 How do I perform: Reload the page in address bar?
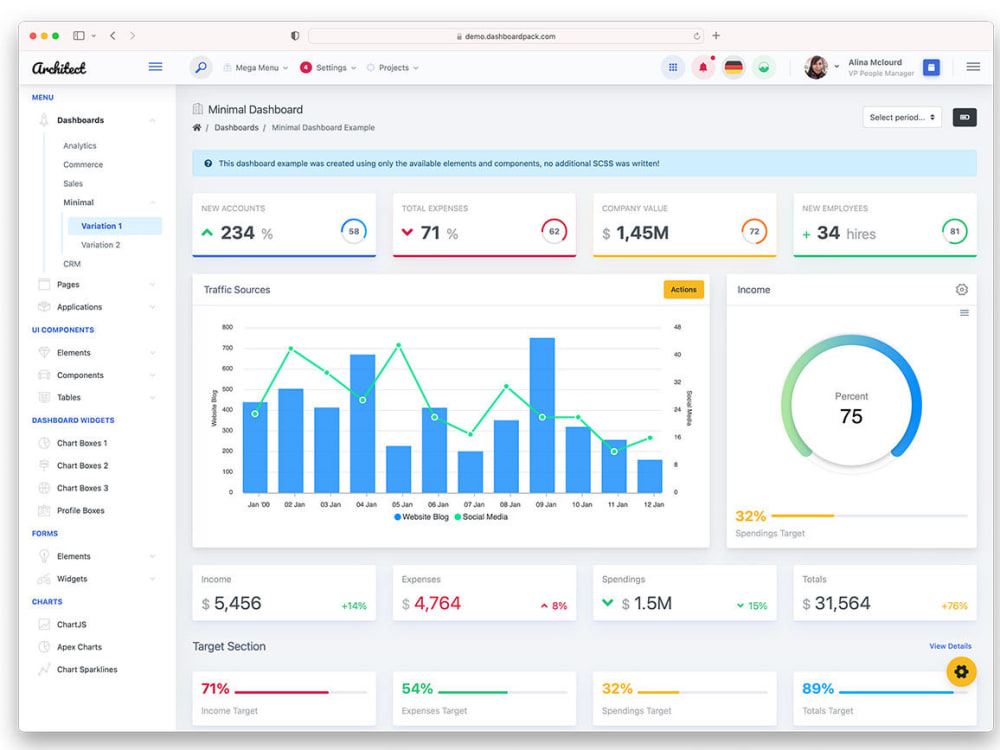point(696,36)
